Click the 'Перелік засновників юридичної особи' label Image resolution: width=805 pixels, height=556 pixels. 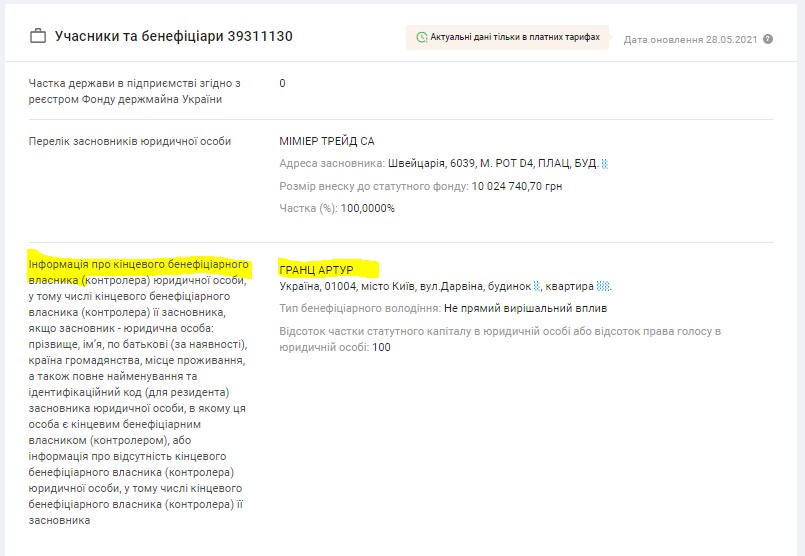(130, 141)
